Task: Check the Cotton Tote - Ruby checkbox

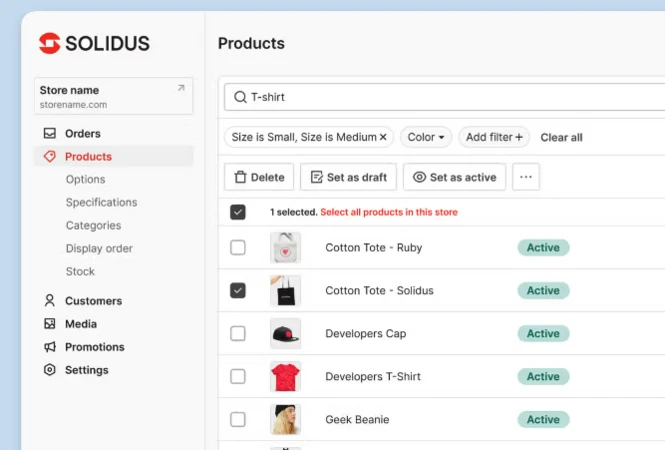Action: (238, 247)
